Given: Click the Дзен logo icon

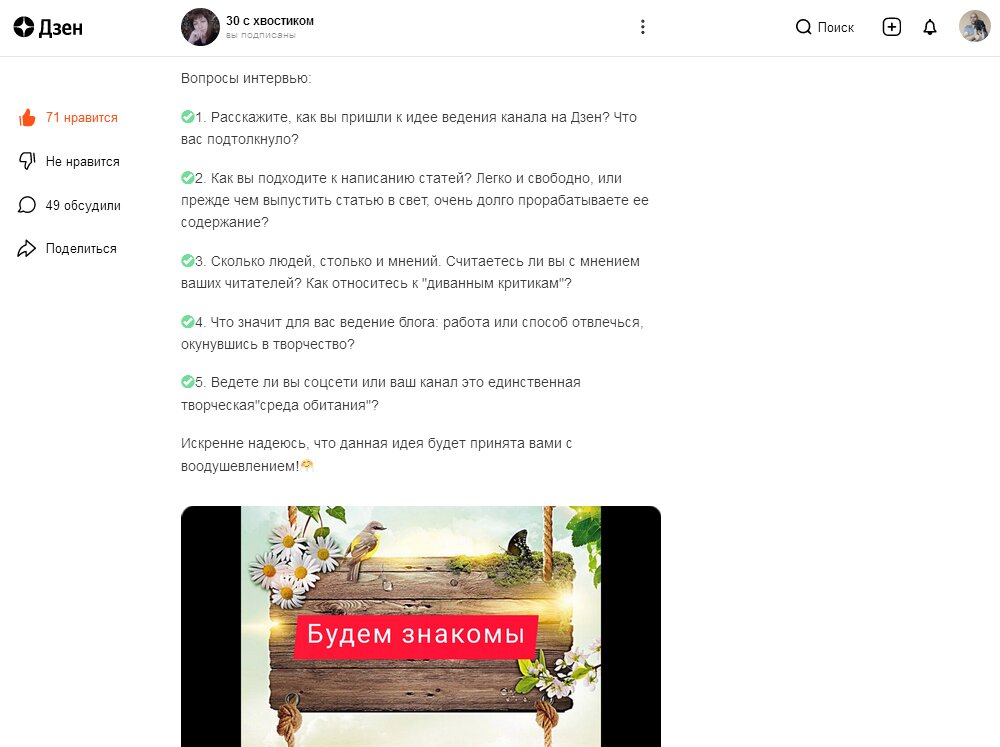Looking at the screenshot, I should pos(24,27).
